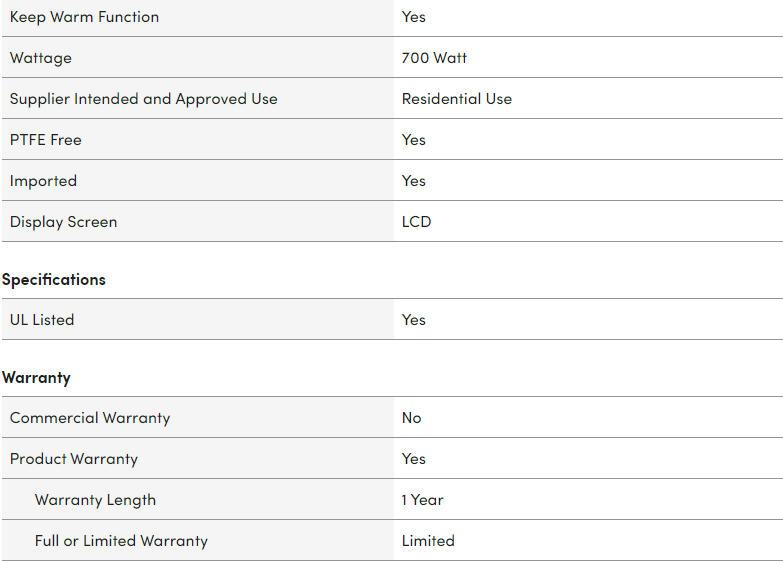Viewport: 783px width, 561px height.
Task: Select the 1 Year value
Action: [x=422, y=500]
